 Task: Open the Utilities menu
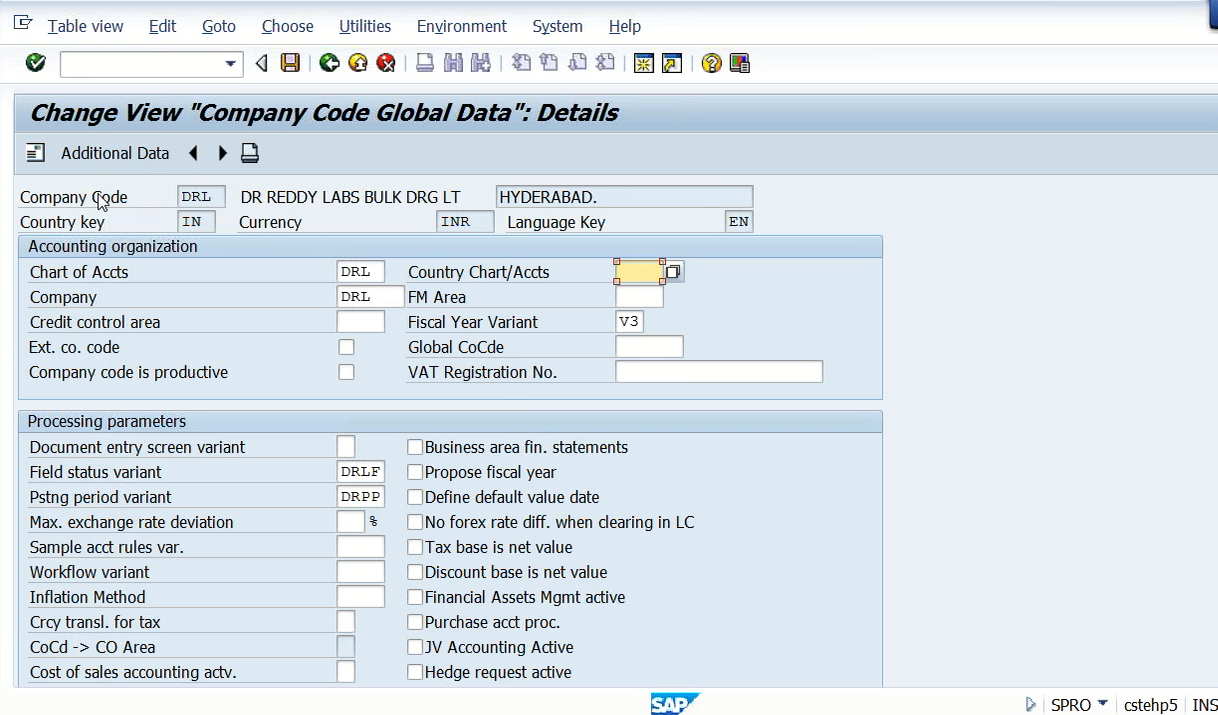coord(365,26)
